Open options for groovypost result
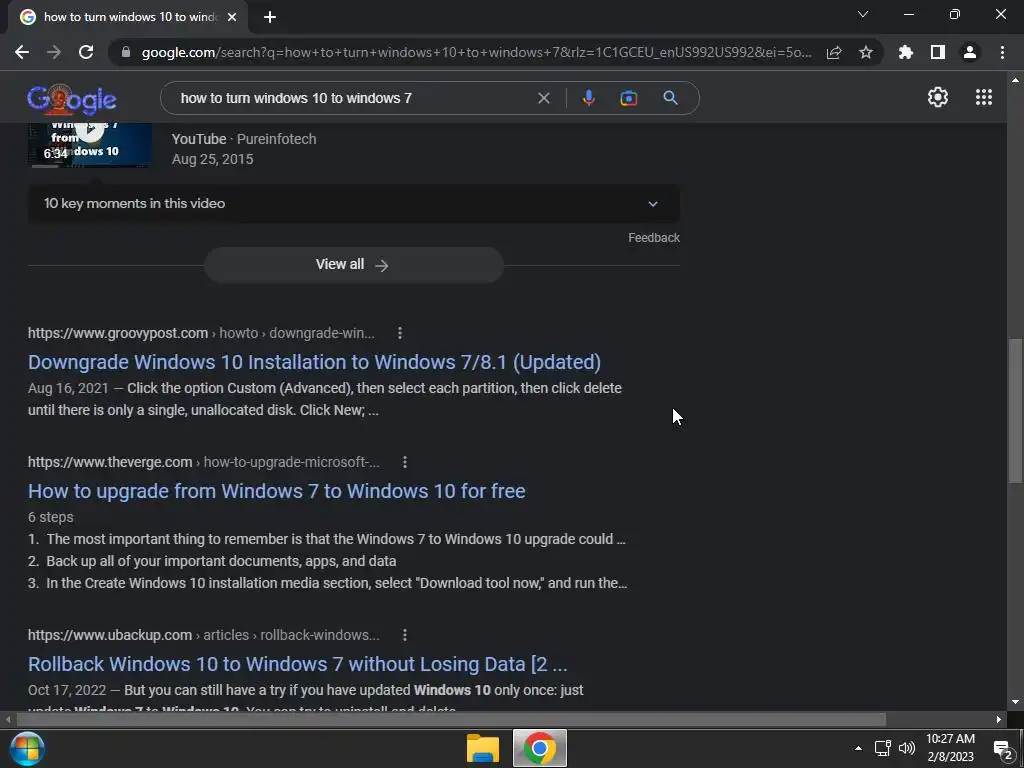The height and width of the screenshot is (768, 1024). coord(400,333)
